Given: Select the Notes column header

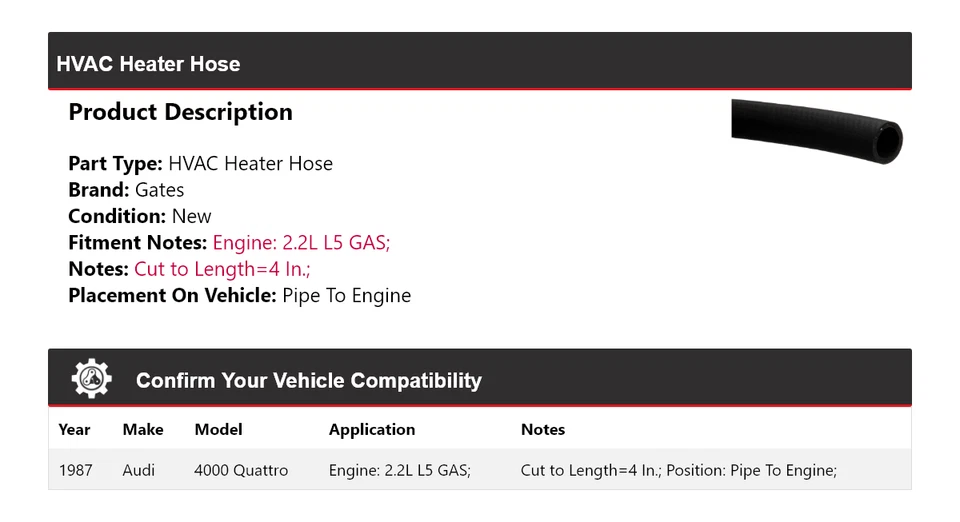Looking at the screenshot, I should click(x=543, y=430).
